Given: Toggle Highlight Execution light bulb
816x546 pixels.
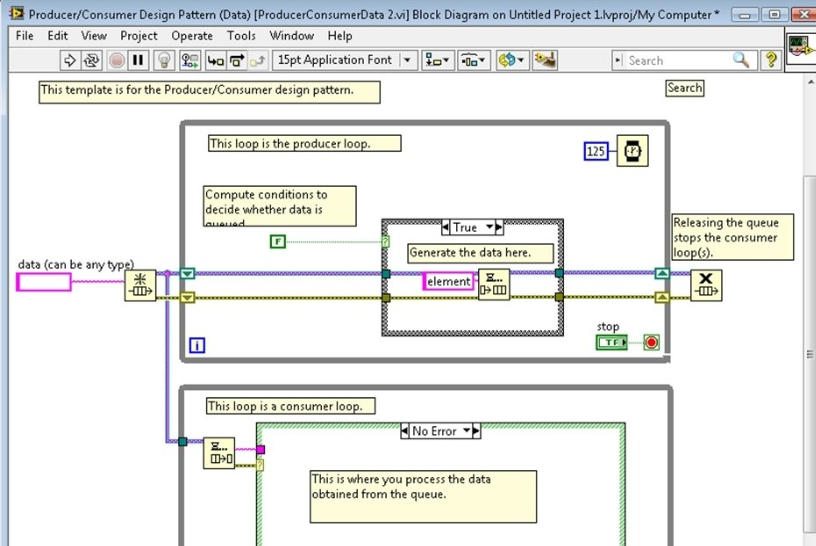Looking at the screenshot, I should 166,60.
